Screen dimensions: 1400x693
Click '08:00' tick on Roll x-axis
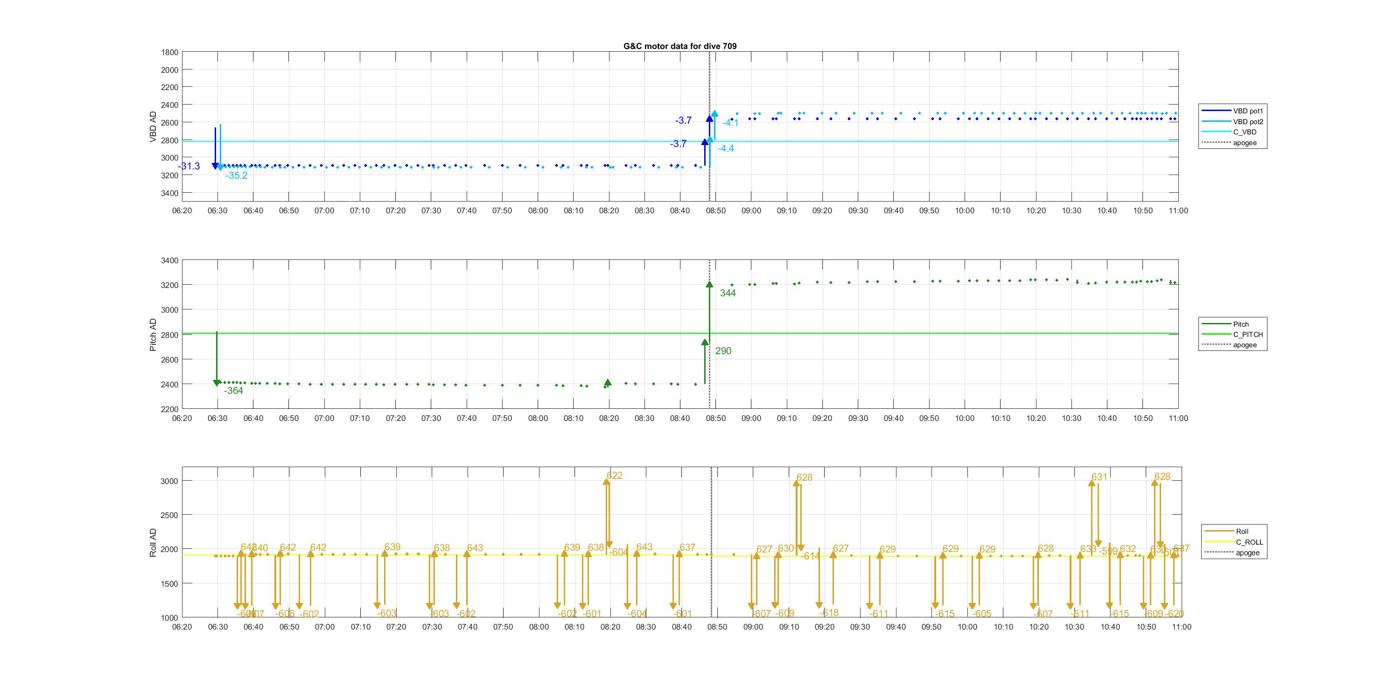(538, 627)
